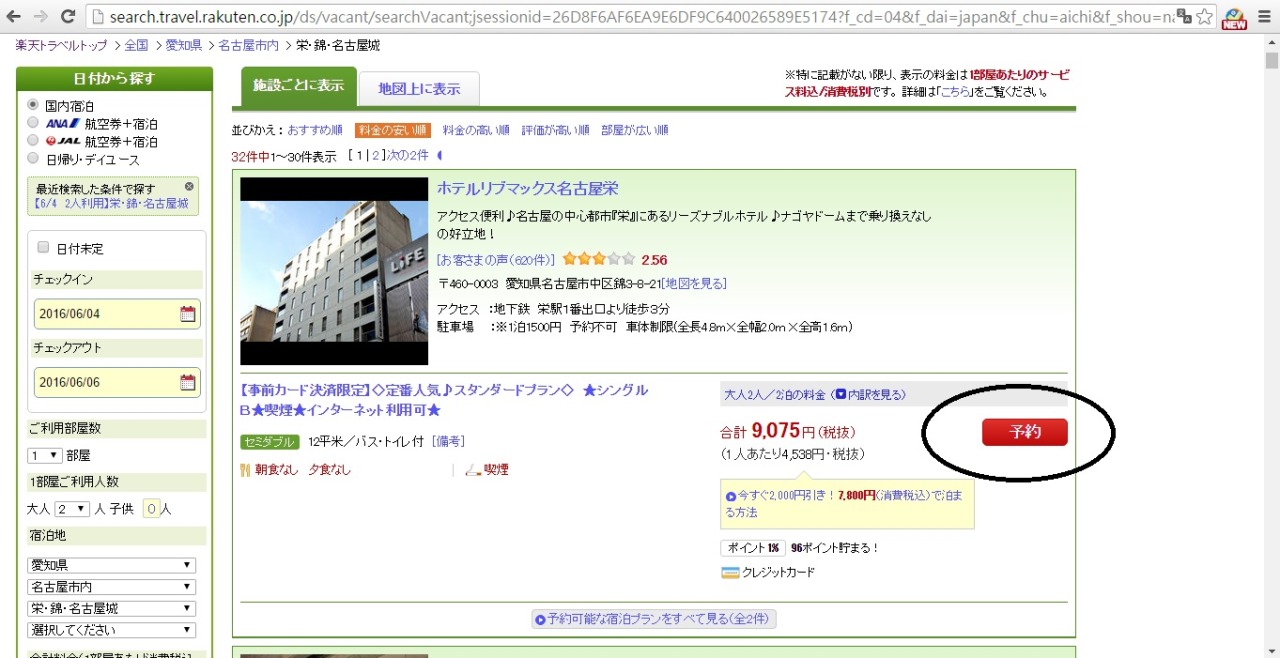Reload the page with refresh icon
1280x658 pixels.
[x=68, y=16]
